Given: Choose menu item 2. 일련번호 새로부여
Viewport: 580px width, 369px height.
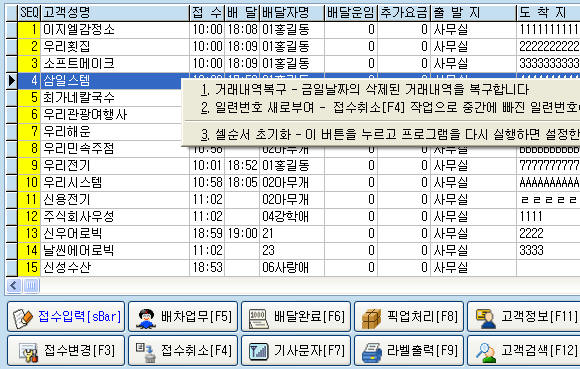Looking at the screenshot, I should point(382,108).
